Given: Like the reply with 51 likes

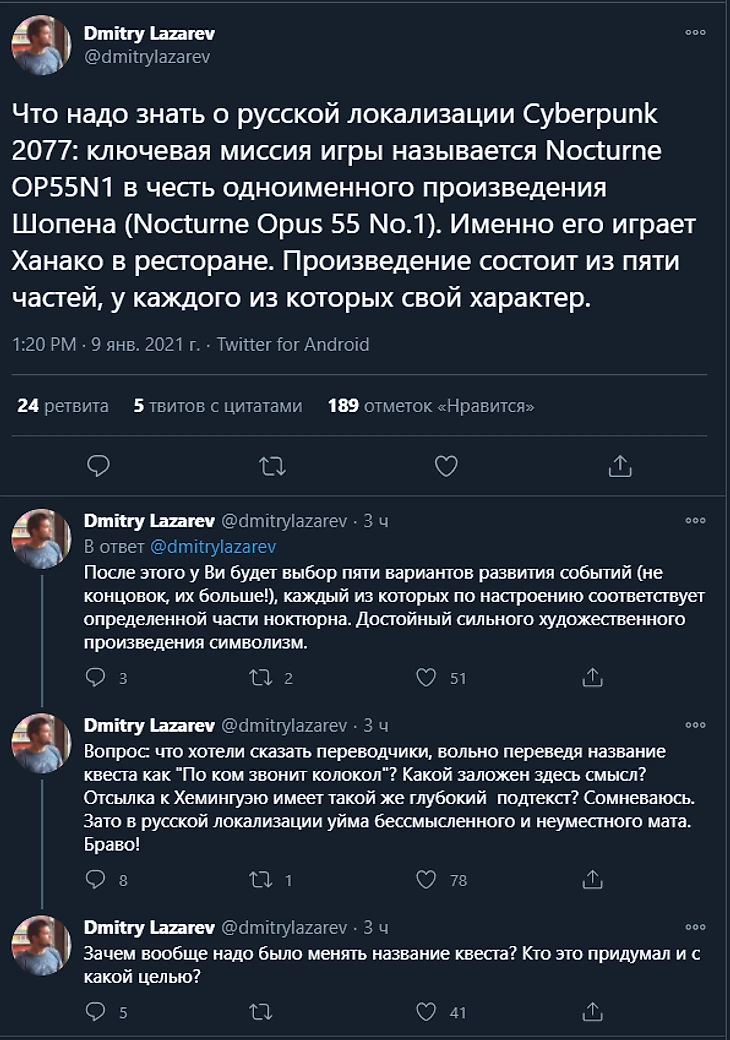Looking at the screenshot, I should click(427, 677).
